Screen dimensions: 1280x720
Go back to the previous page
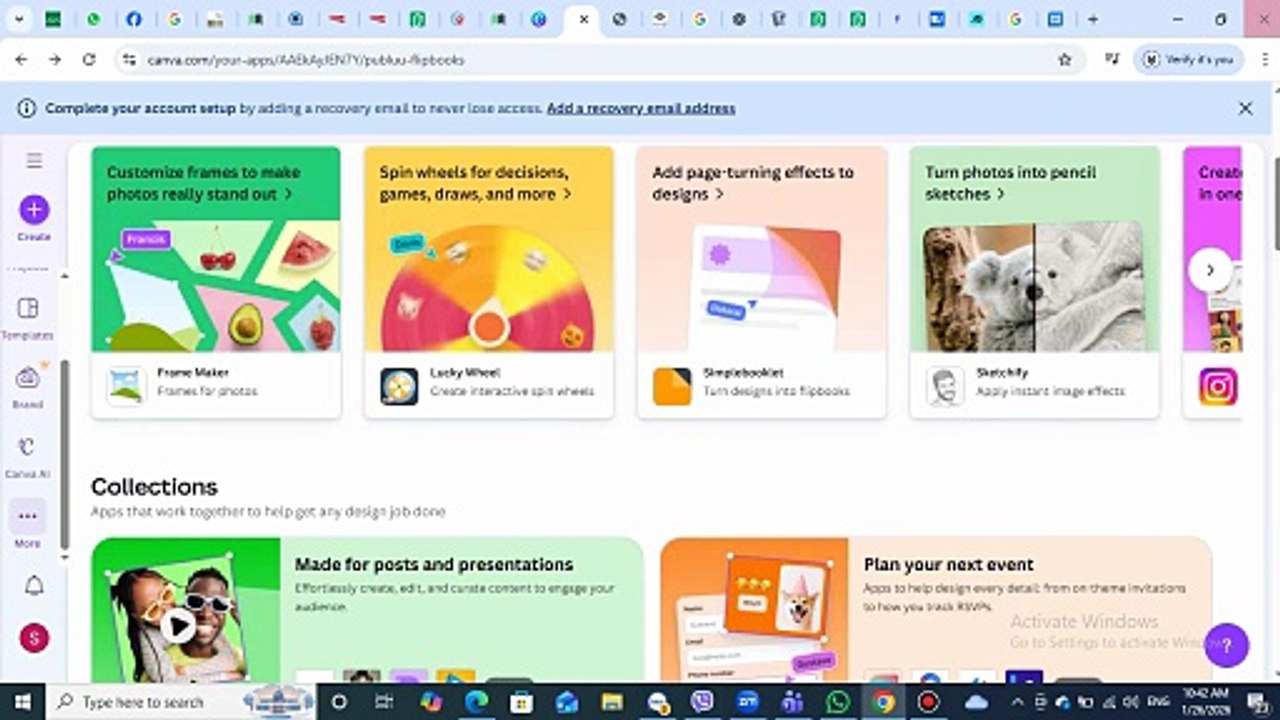click(x=22, y=60)
